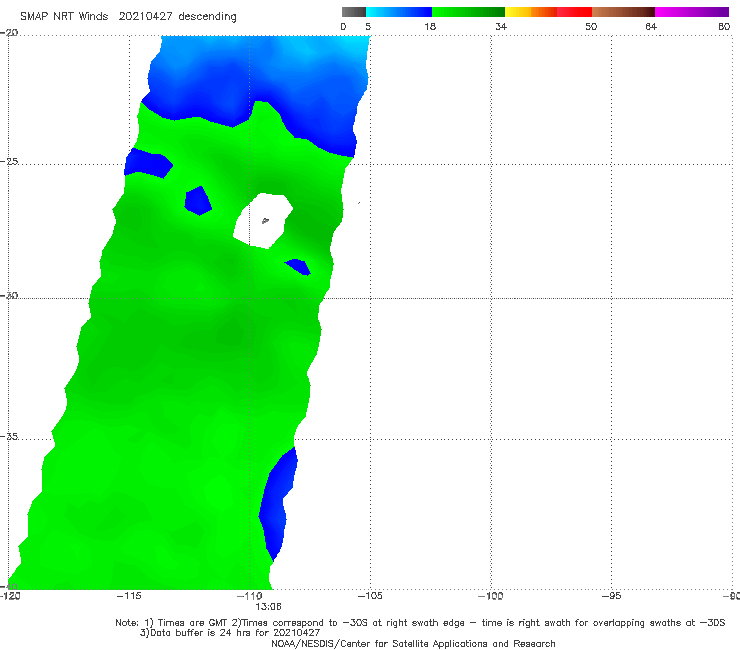Click colorbar label '34'
The height and width of the screenshot is (650, 740).
[501, 26]
